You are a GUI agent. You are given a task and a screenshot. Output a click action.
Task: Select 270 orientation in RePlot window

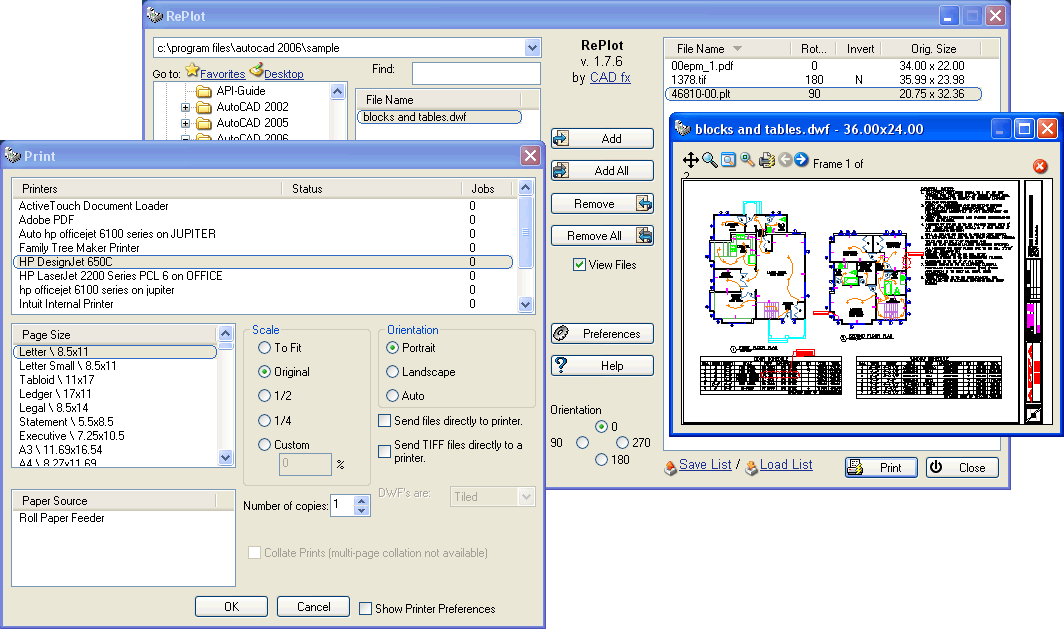pos(622,442)
